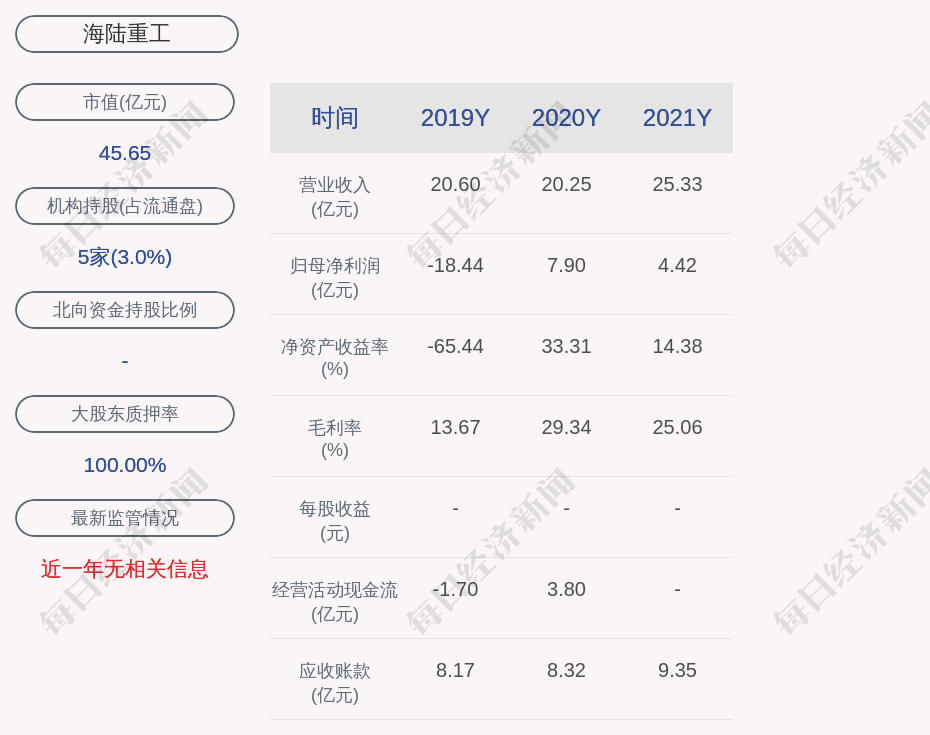Click the gross margin value 13.67

point(455,427)
